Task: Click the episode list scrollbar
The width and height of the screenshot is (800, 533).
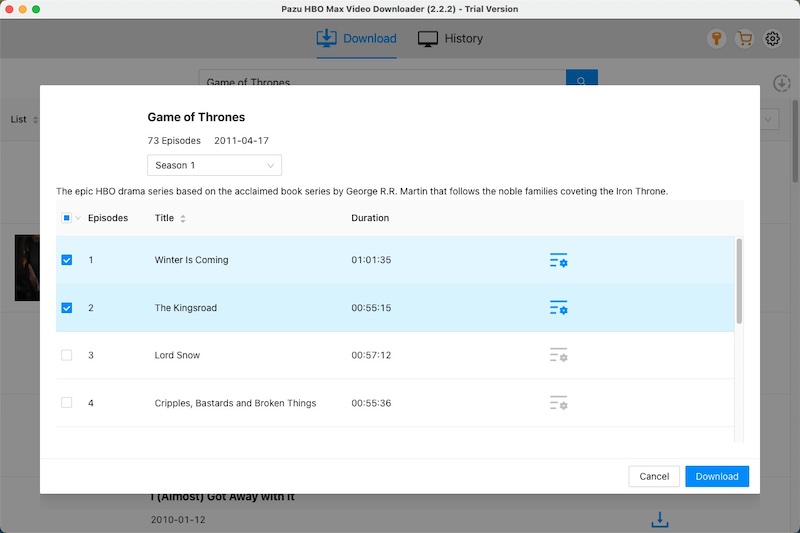Action: pyautogui.click(x=739, y=281)
